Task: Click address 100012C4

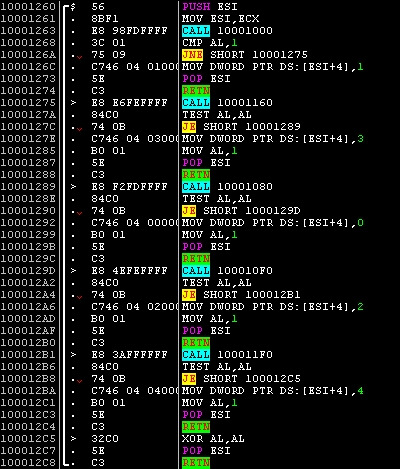Action: coord(28,426)
